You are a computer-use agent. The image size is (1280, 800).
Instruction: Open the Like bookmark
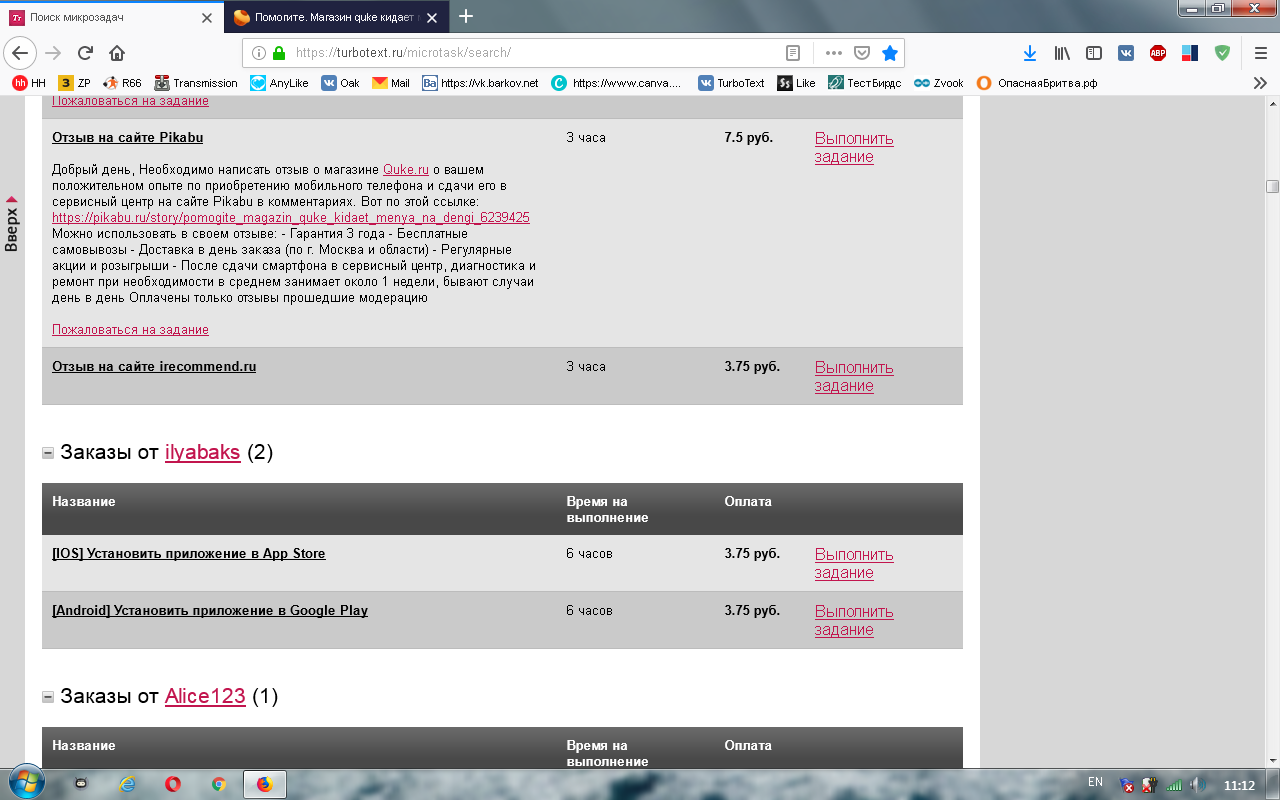(x=797, y=83)
